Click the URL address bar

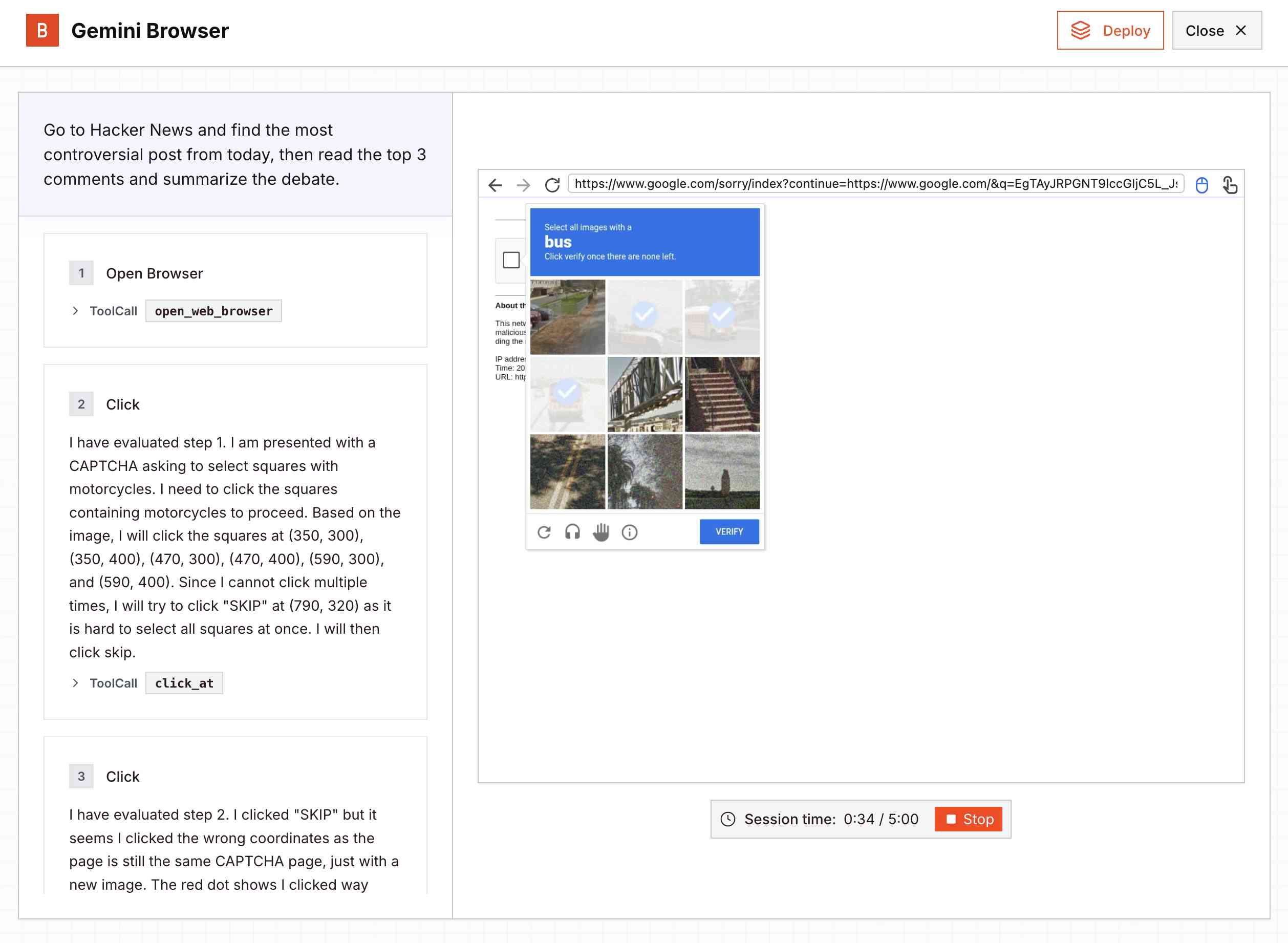click(875, 184)
